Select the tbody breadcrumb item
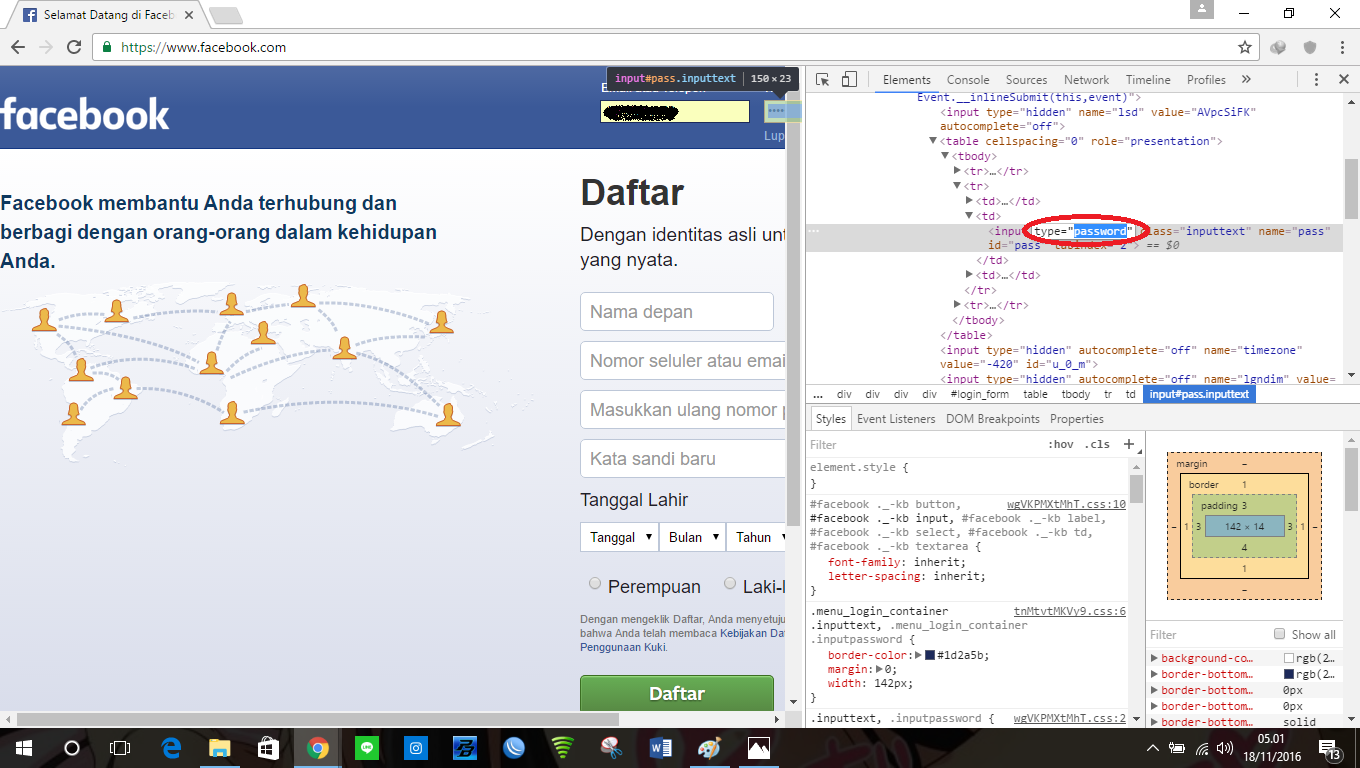 coord(1076,394)
